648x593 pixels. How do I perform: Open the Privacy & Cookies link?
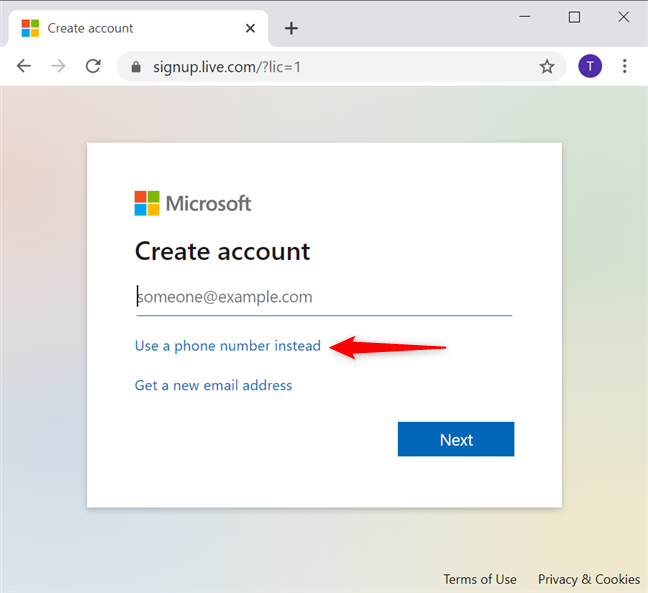588,579
